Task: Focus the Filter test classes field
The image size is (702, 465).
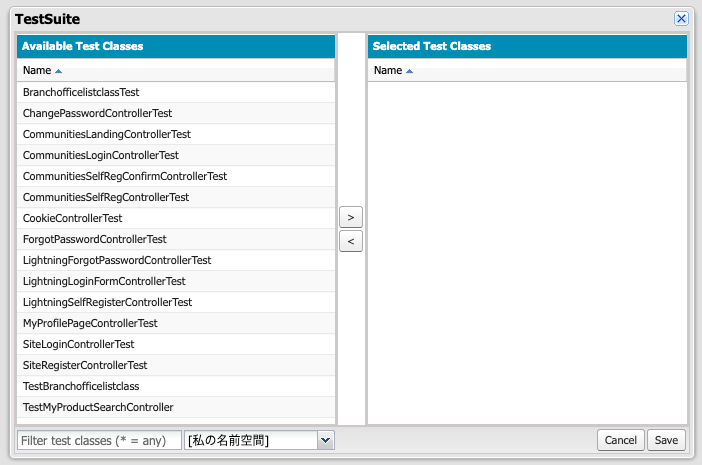Action: 99,440
